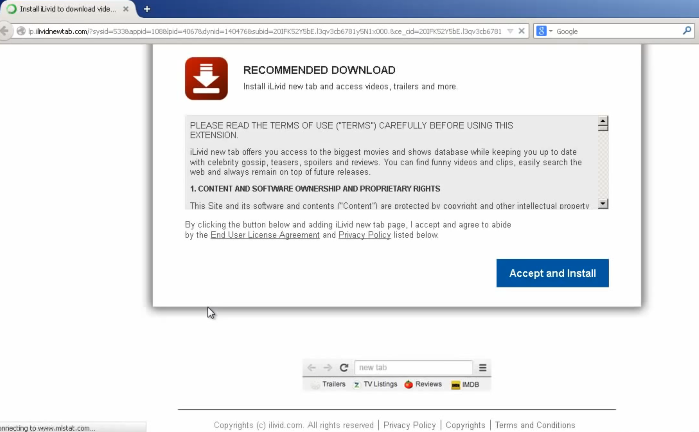
Task: Open the End User License Agreement link
Action: pos(265,235)
